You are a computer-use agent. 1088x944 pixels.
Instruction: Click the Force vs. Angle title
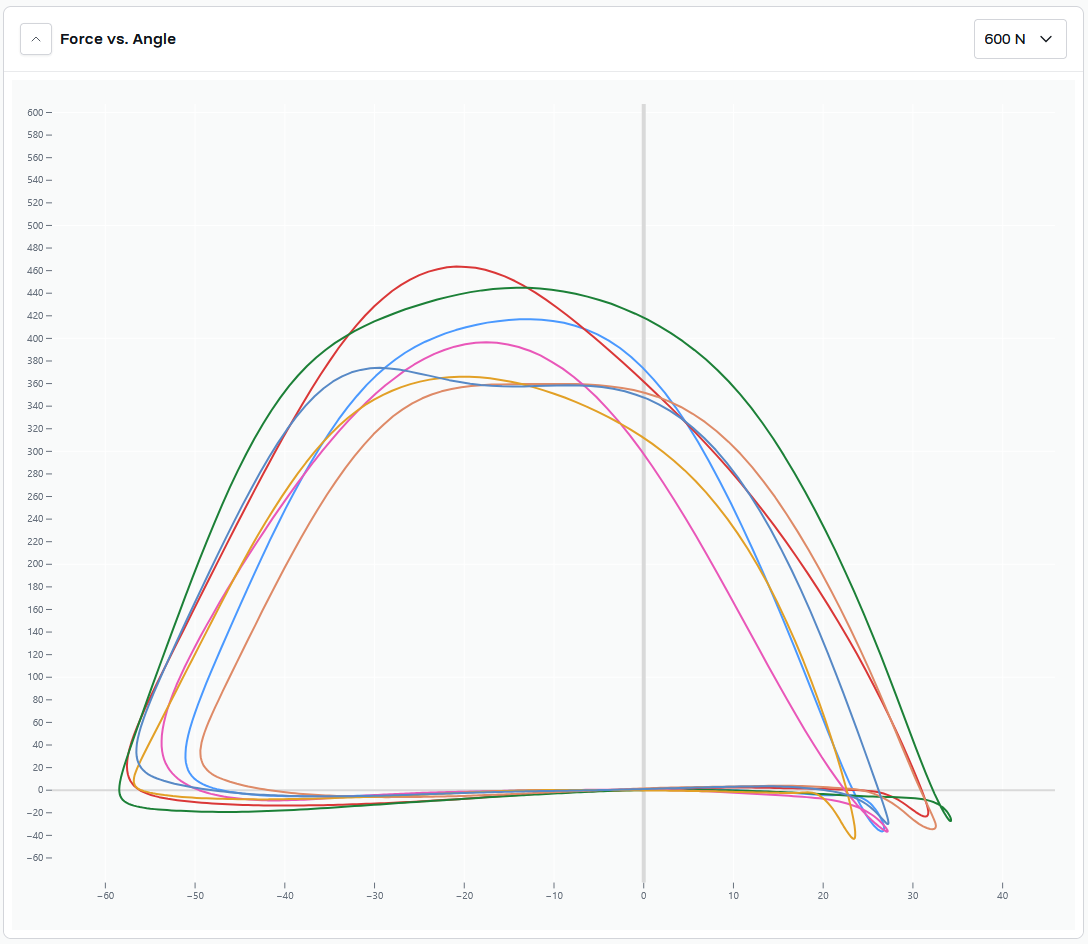point(118,39)
